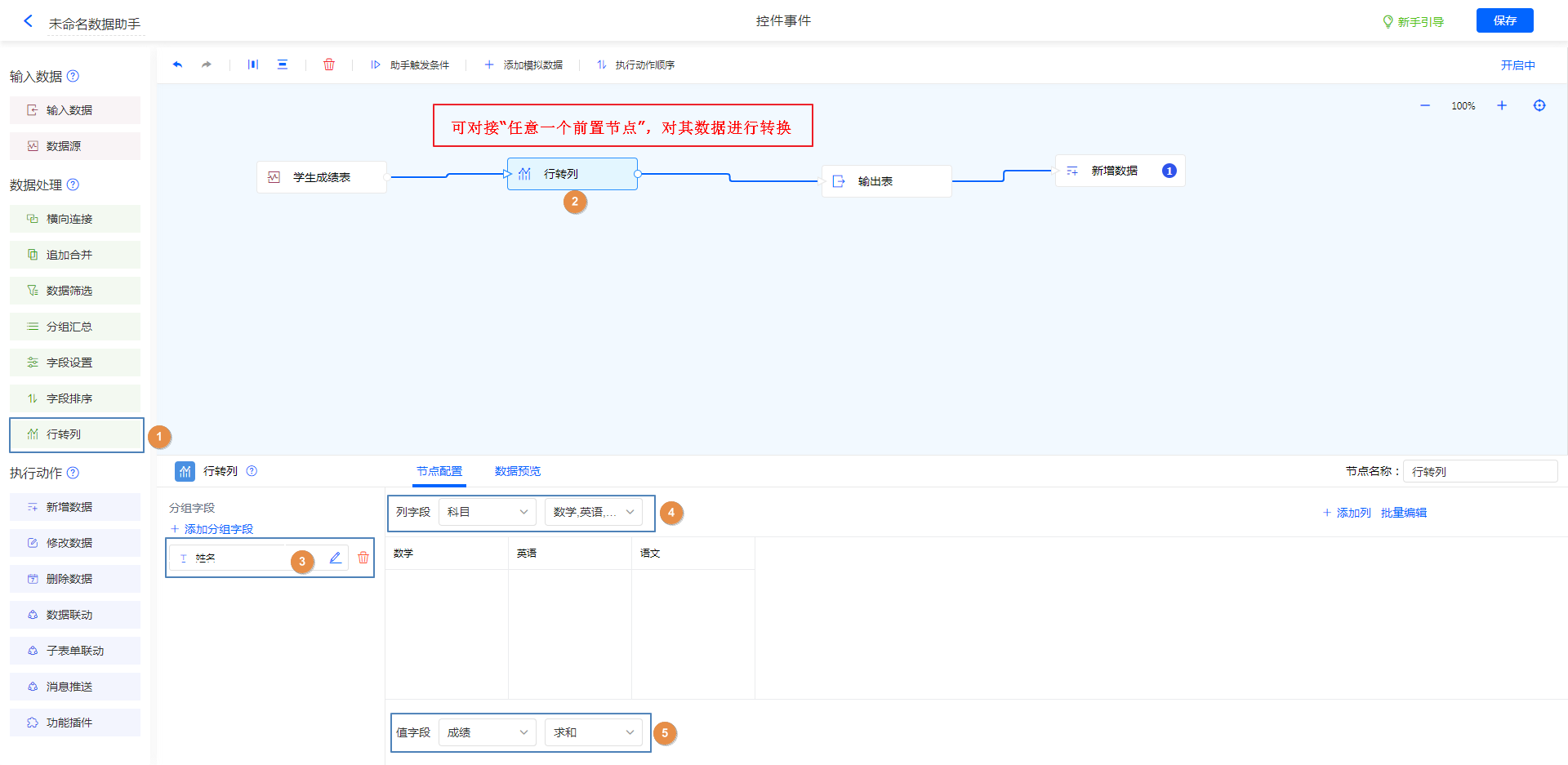Delete the 姓名 group field
Image resolution: width=1568 pixels, height=765 pixels.
click(x=363, y=558)
